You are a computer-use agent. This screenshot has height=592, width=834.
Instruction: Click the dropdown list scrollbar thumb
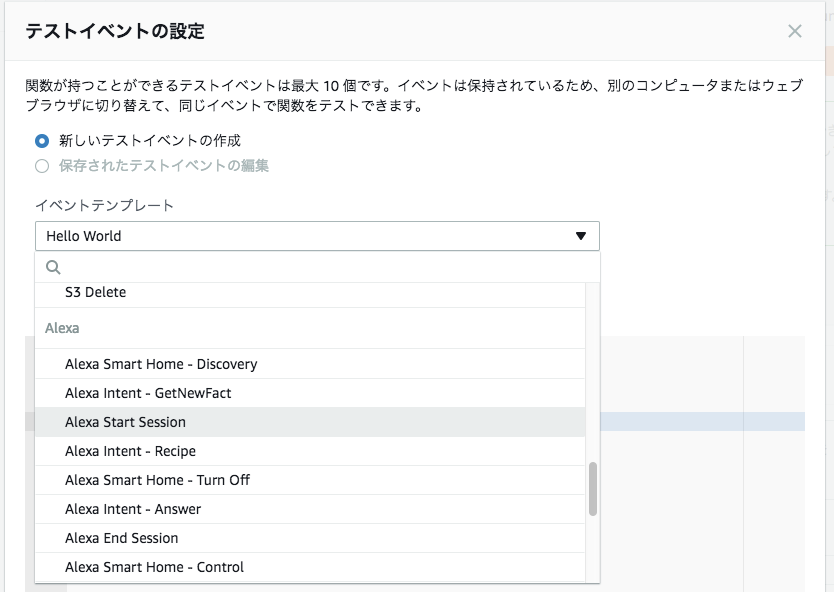(x=593, y=489)
